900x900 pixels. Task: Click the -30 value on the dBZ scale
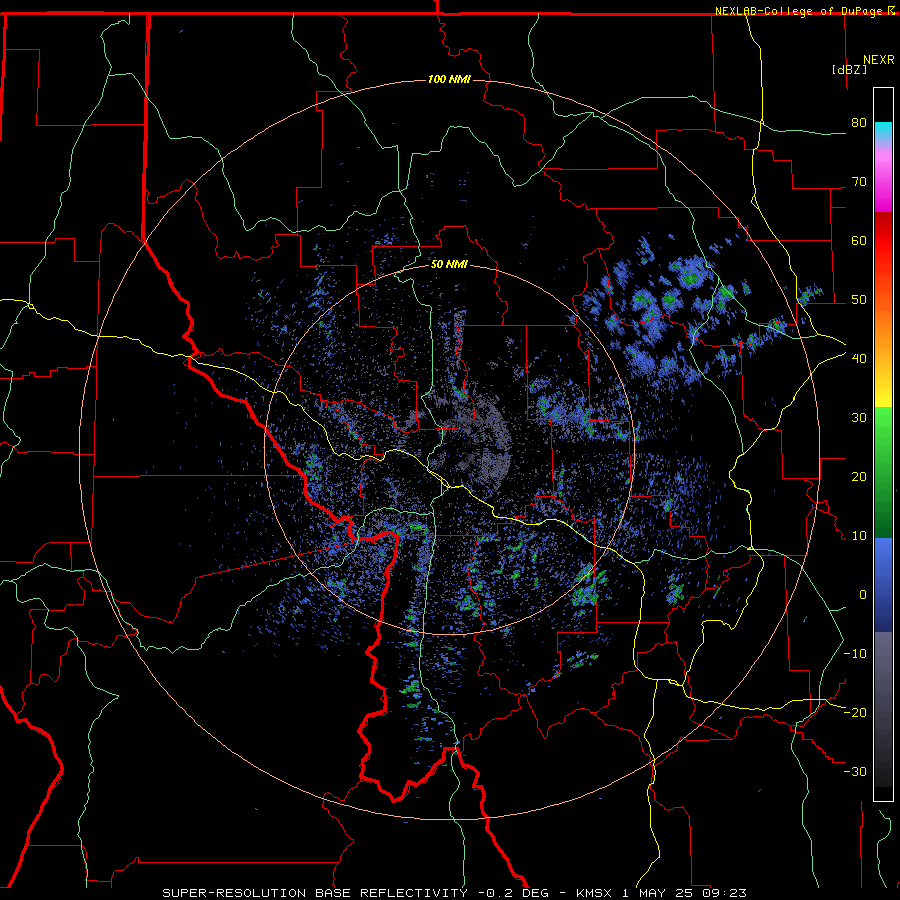[855, 771]
